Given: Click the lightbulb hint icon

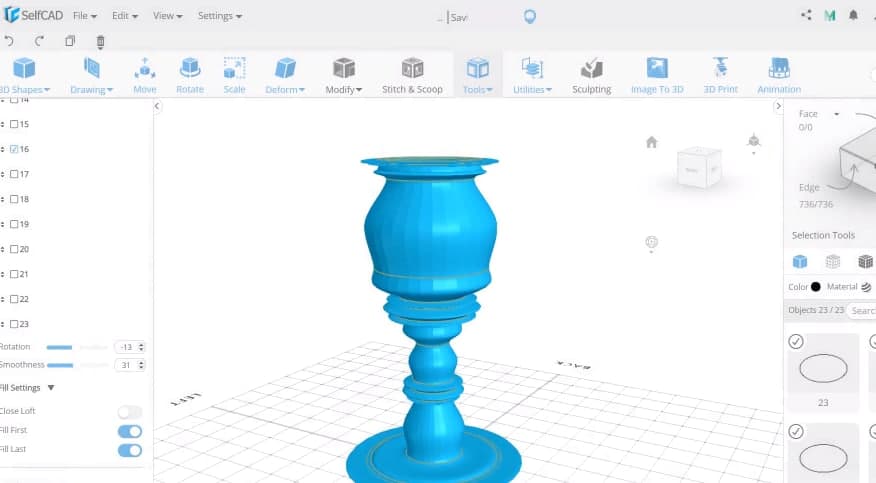Looking at the screenshot, I should pyautogui.click(x=530, y=17).
